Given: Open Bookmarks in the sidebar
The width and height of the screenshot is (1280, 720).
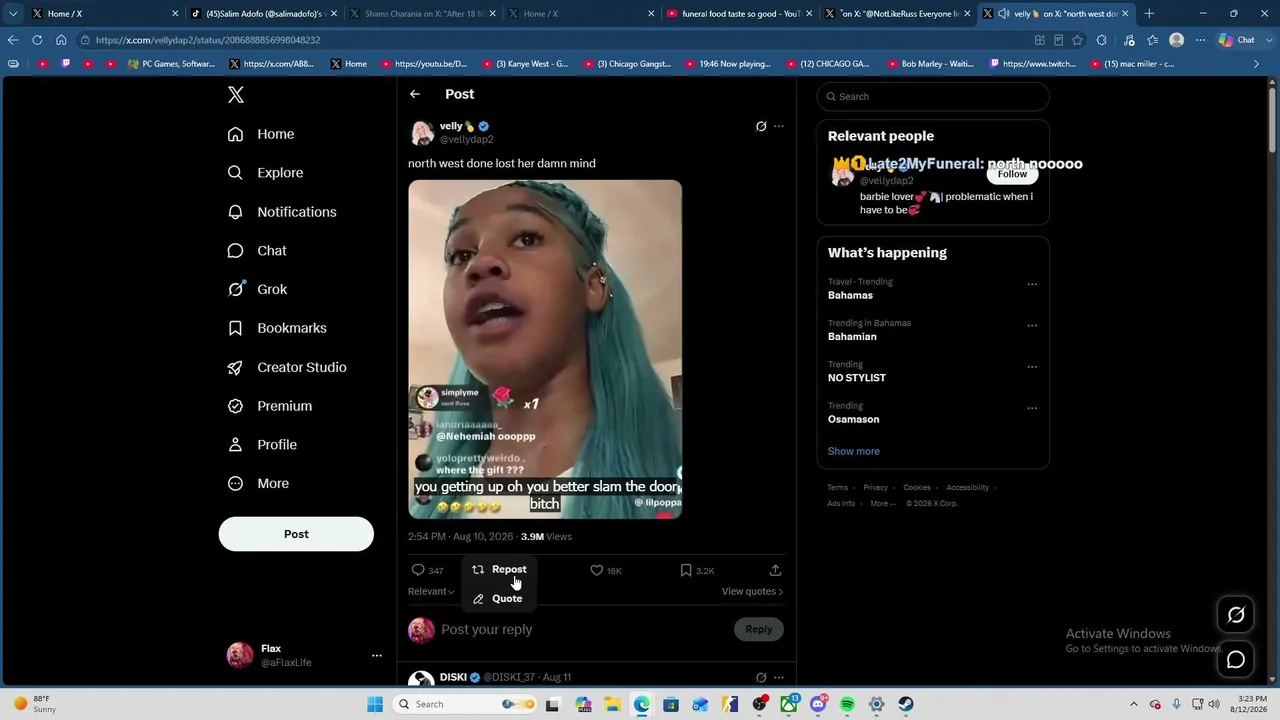Looking at the screenshot, I should [x=277, y=328].
